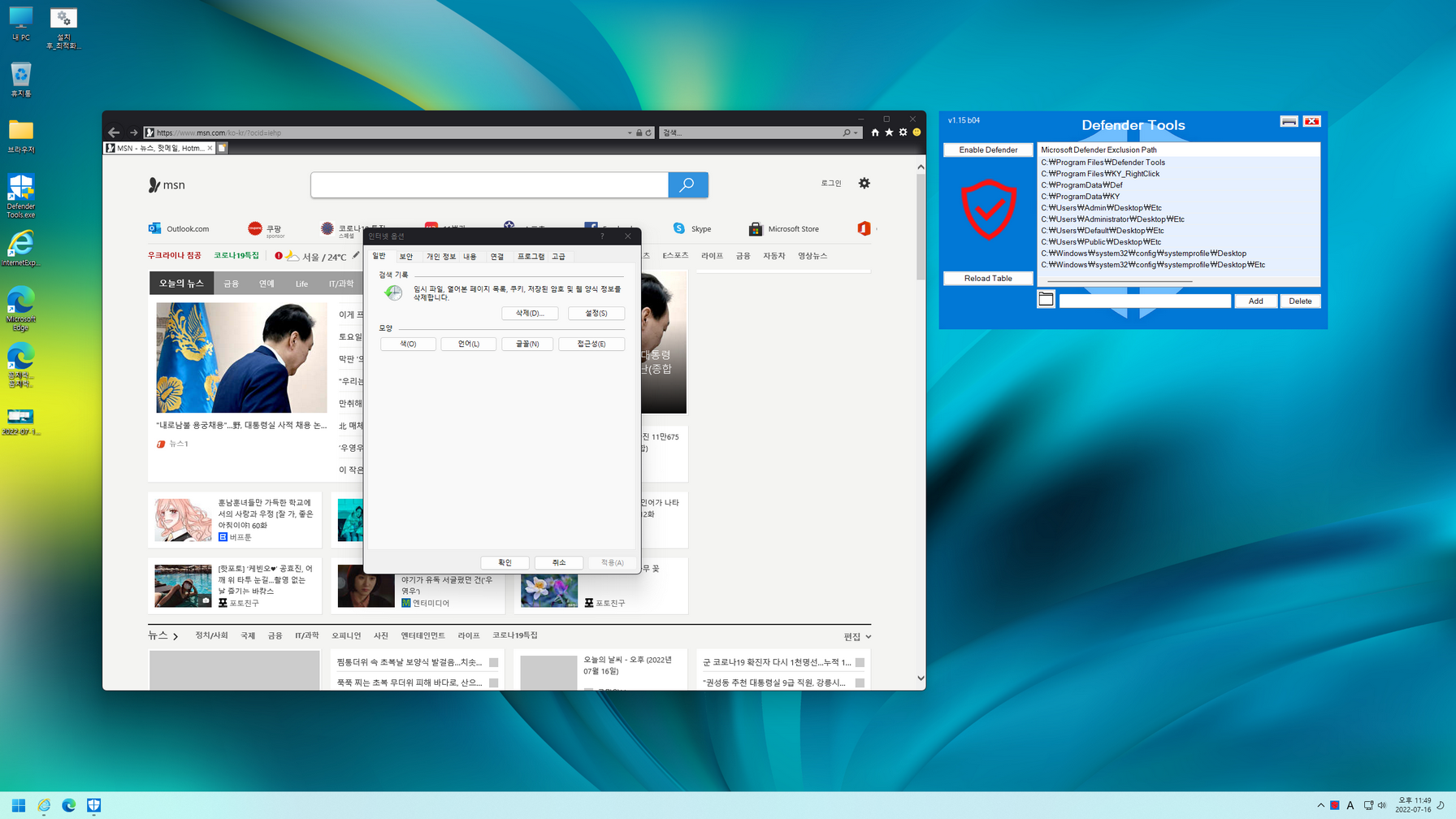Confirm dialog with 확인 button
This screenshot has width=1456, height=819.
505,562
